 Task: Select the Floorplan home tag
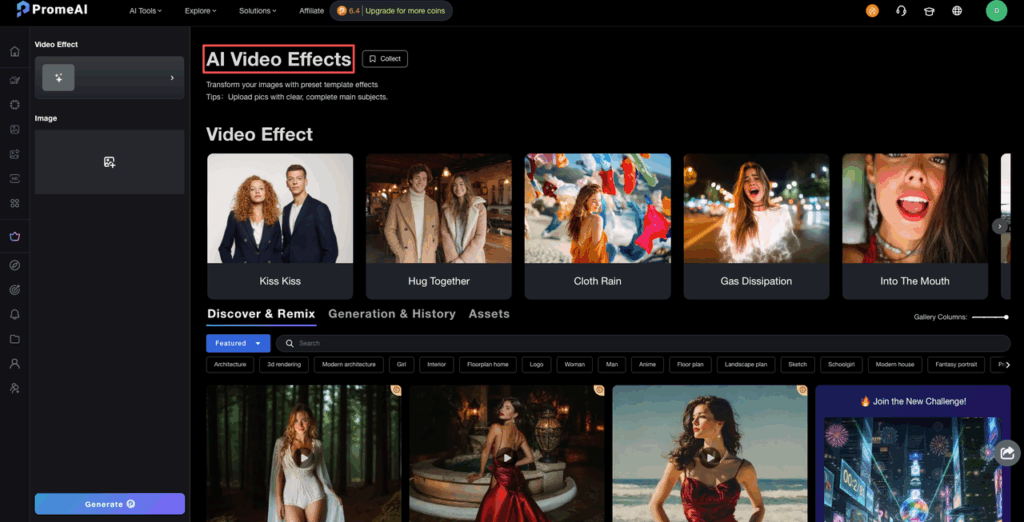tap(488, 365)
